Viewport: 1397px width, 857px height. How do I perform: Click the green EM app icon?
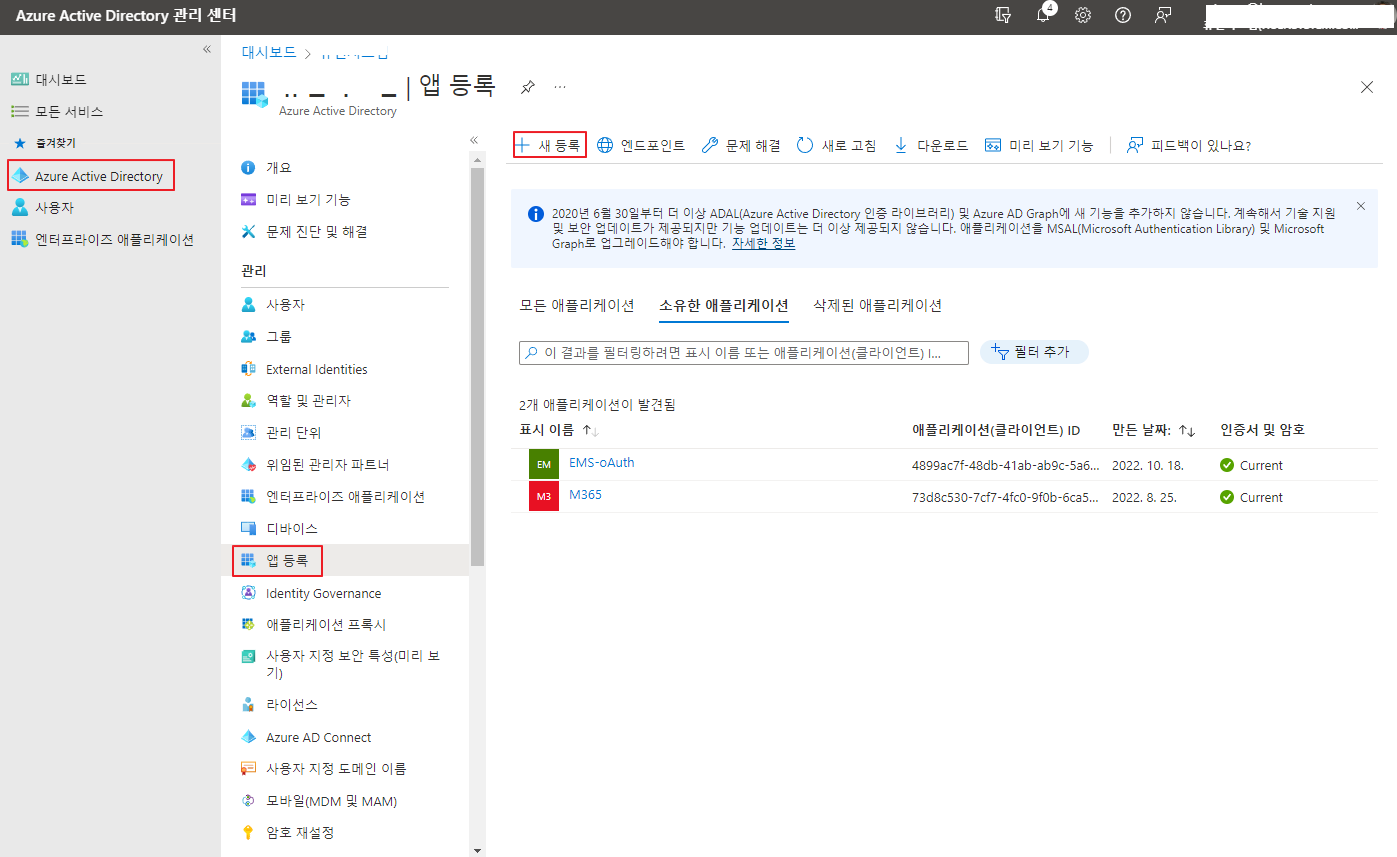(543, 465)
